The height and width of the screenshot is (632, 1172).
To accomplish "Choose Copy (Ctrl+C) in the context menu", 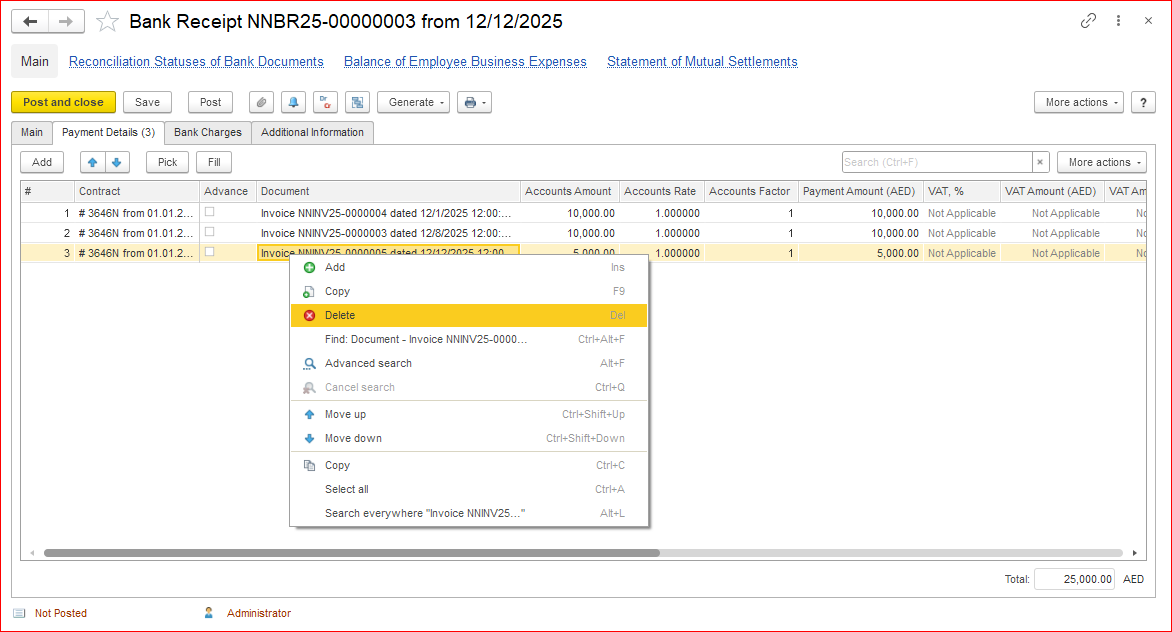I will coord(469,465).
